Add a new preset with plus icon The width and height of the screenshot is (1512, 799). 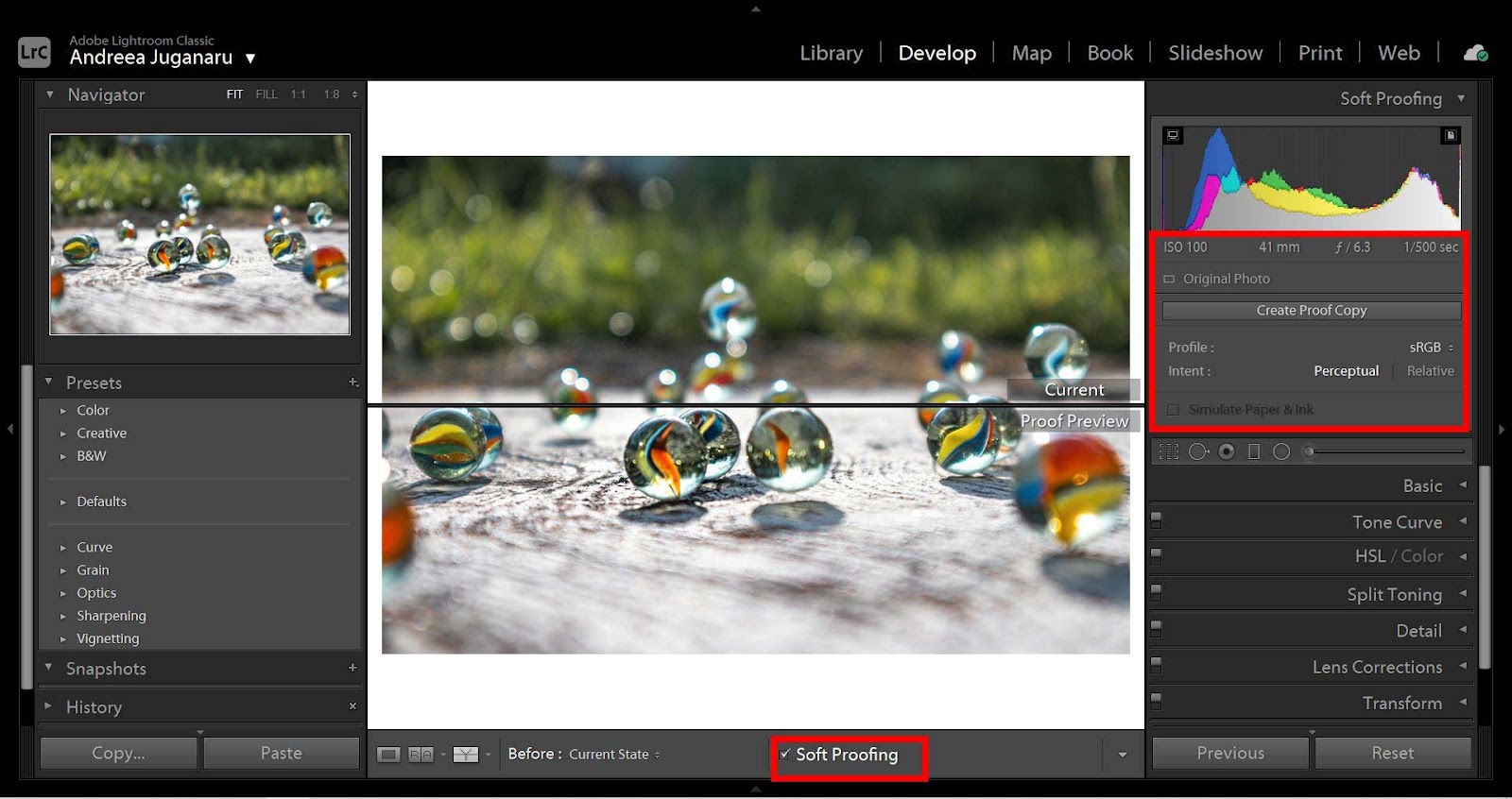point(353,382)
